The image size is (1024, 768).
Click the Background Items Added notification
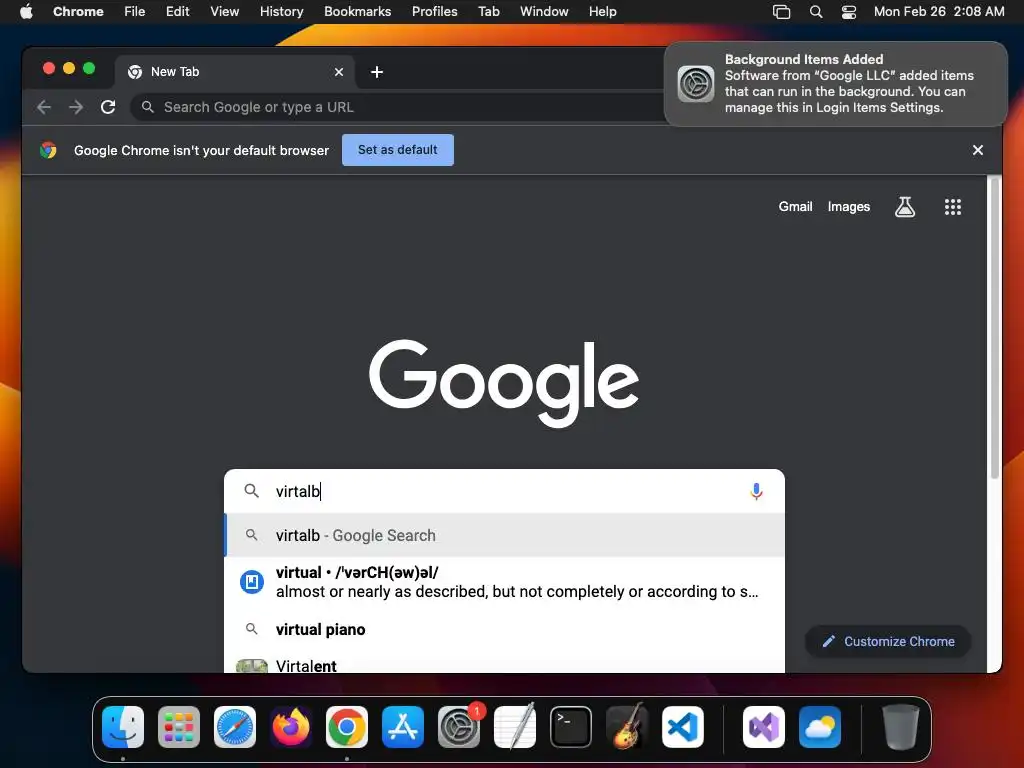[836, 84]
